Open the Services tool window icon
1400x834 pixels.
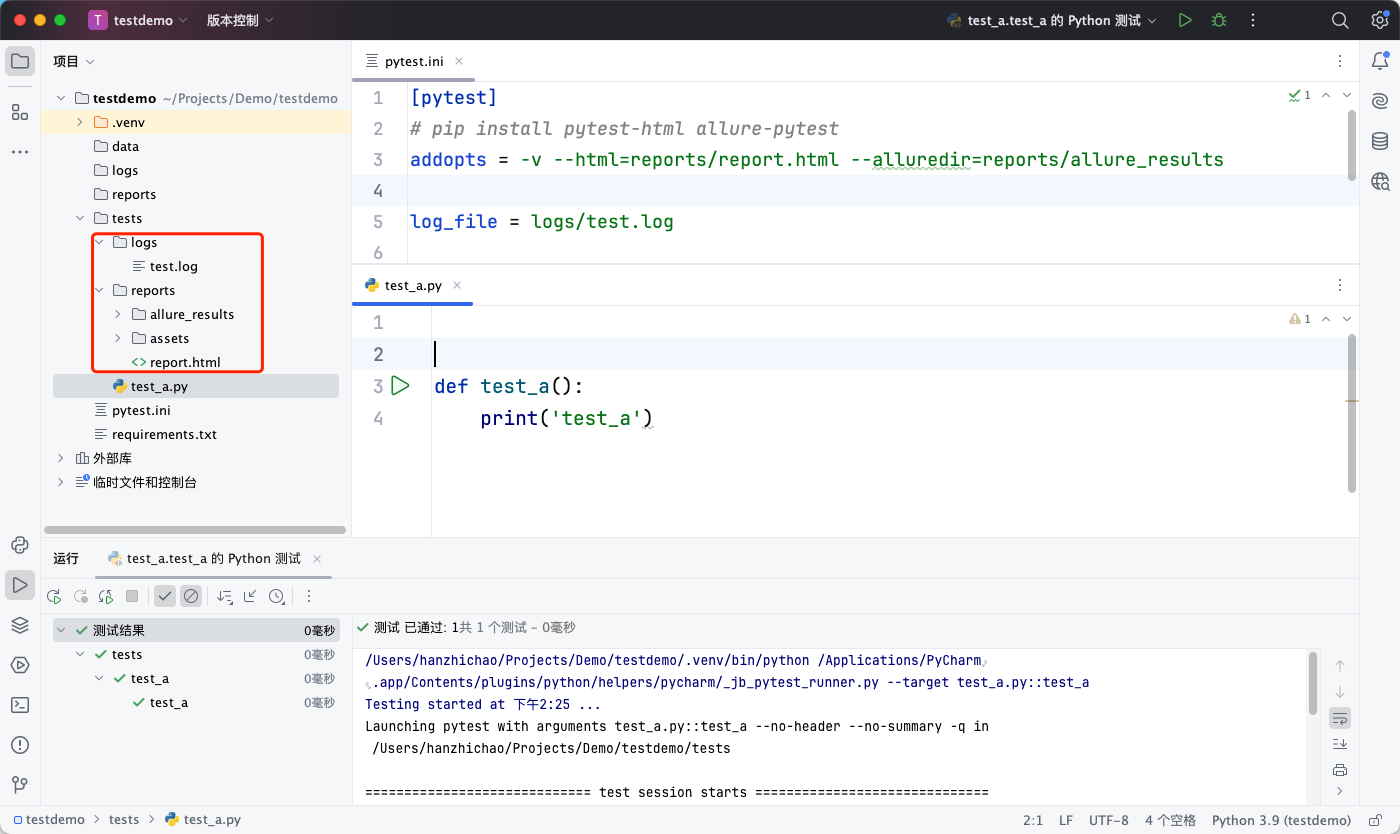(20, 665)
